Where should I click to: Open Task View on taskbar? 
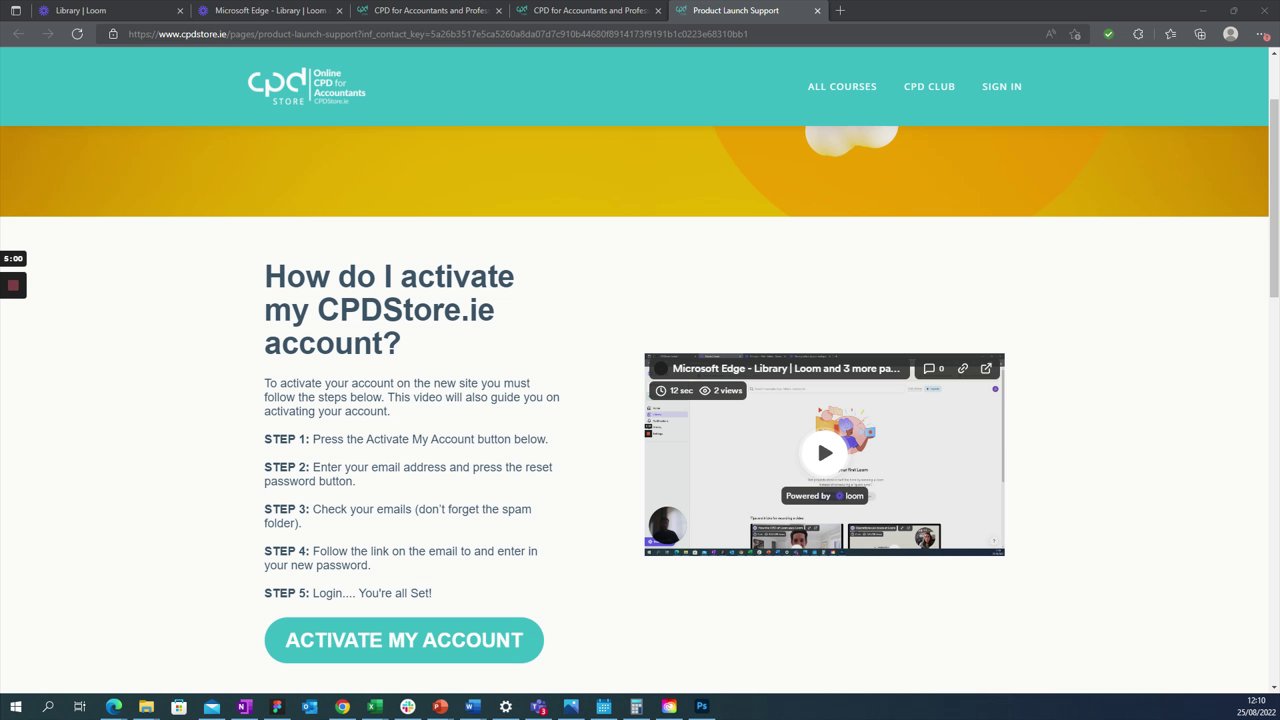pos(80,706)
